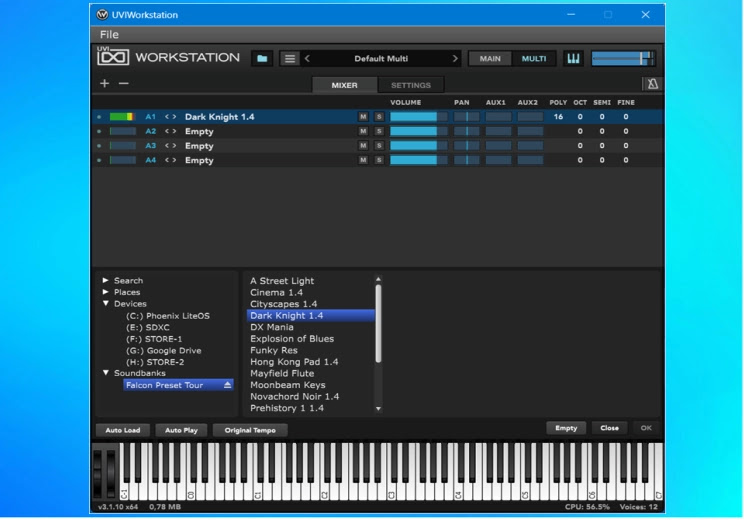Adjust volume slider for part A1

418,117
